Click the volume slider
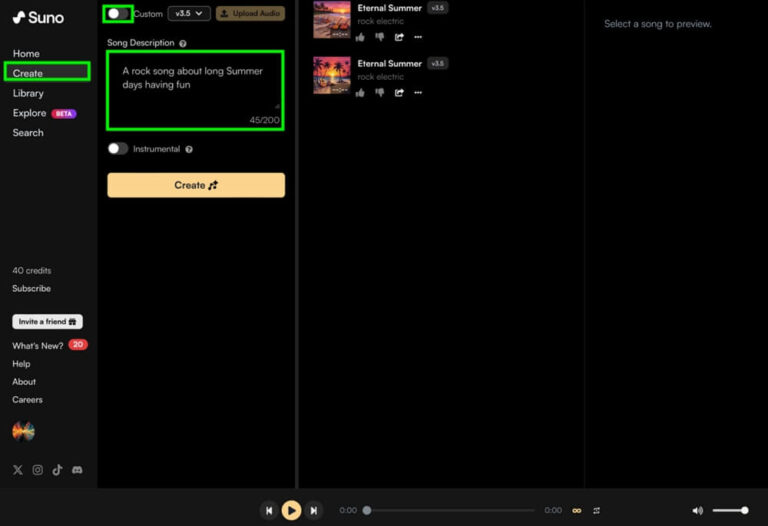Image resolution: width=768 pixels, height=526 pixels. 730,510
